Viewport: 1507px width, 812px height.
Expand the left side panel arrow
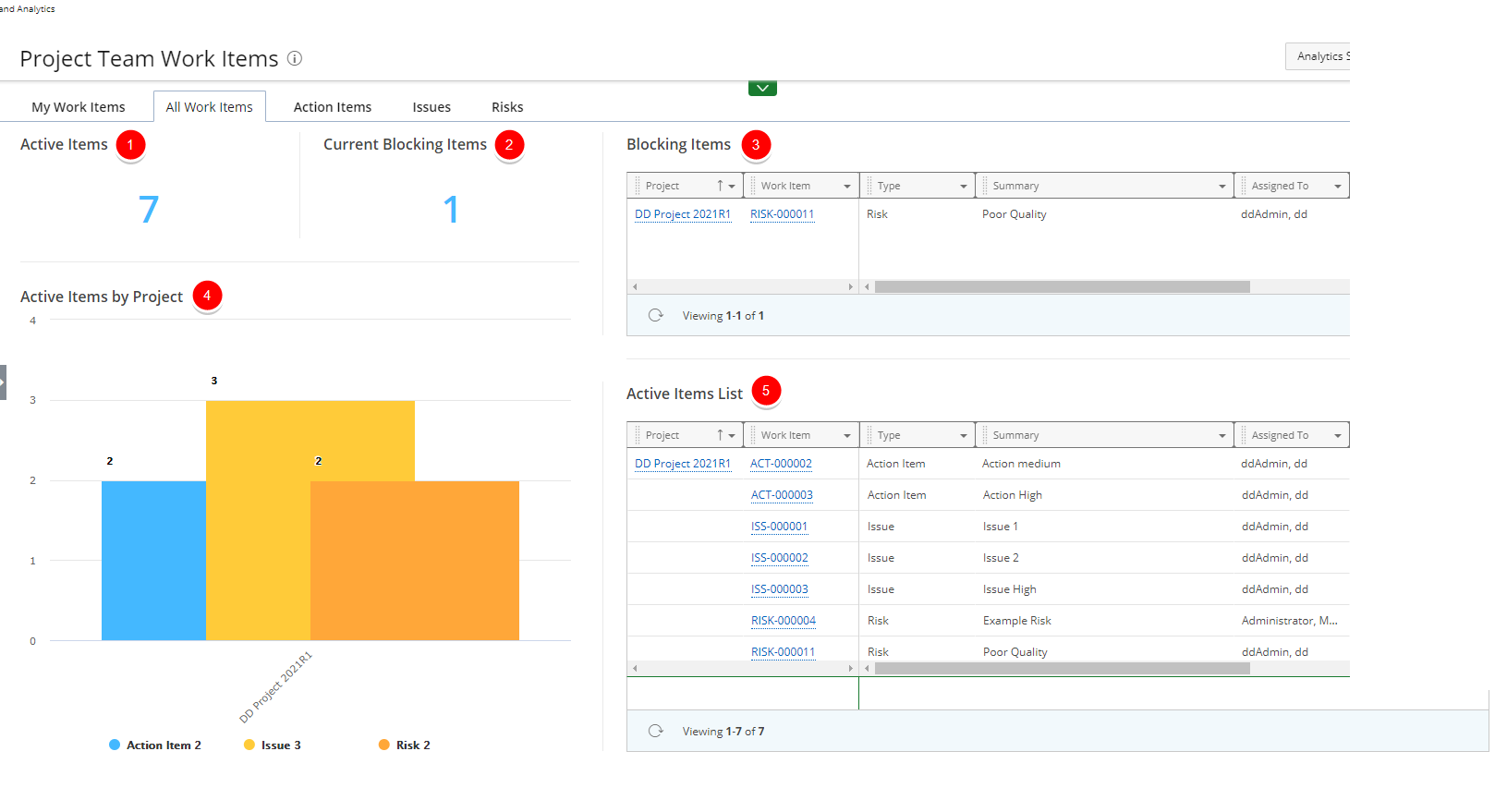click(x=3, y=382)
